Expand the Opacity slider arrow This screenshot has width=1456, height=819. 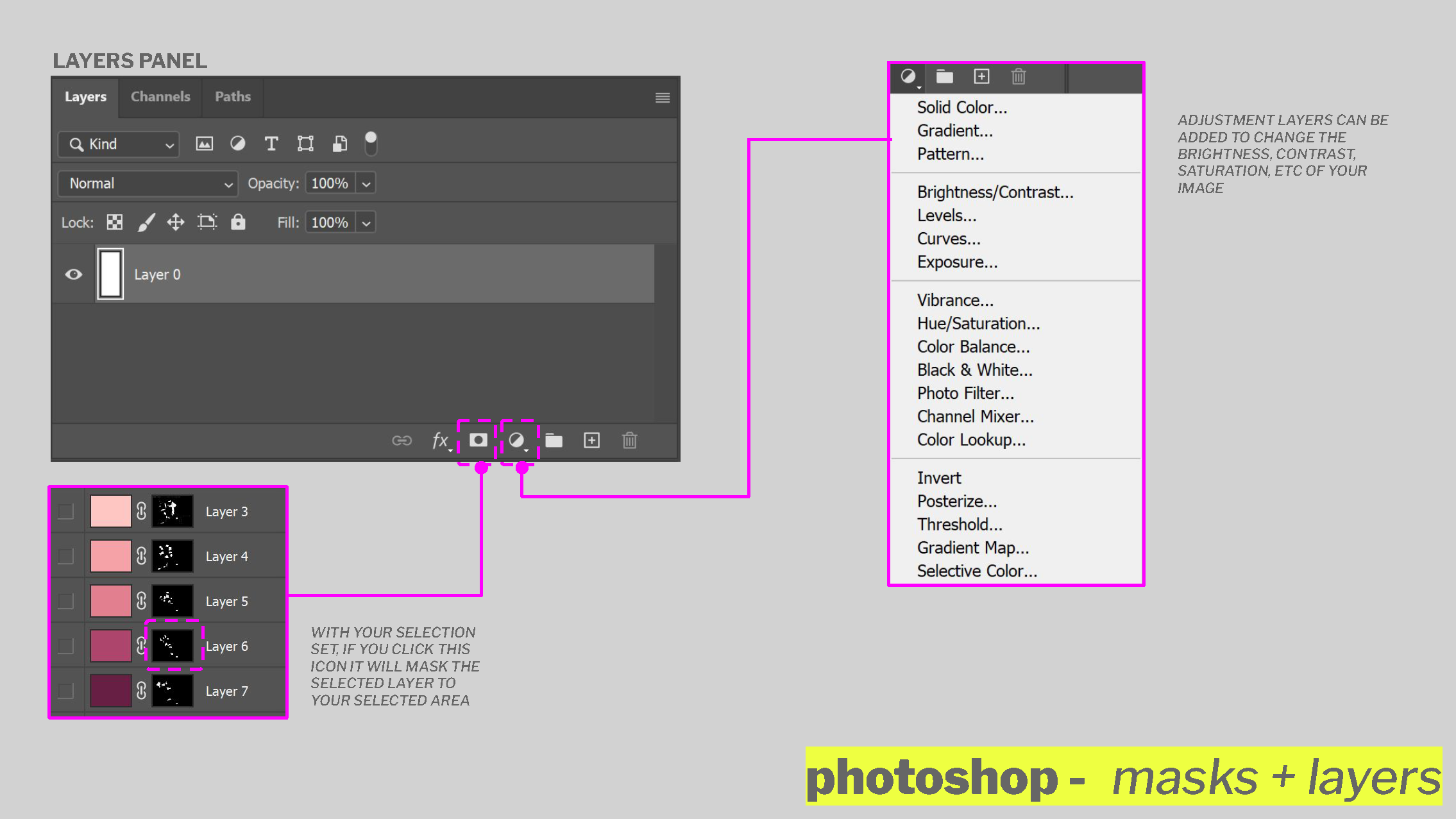coord(366,183)
